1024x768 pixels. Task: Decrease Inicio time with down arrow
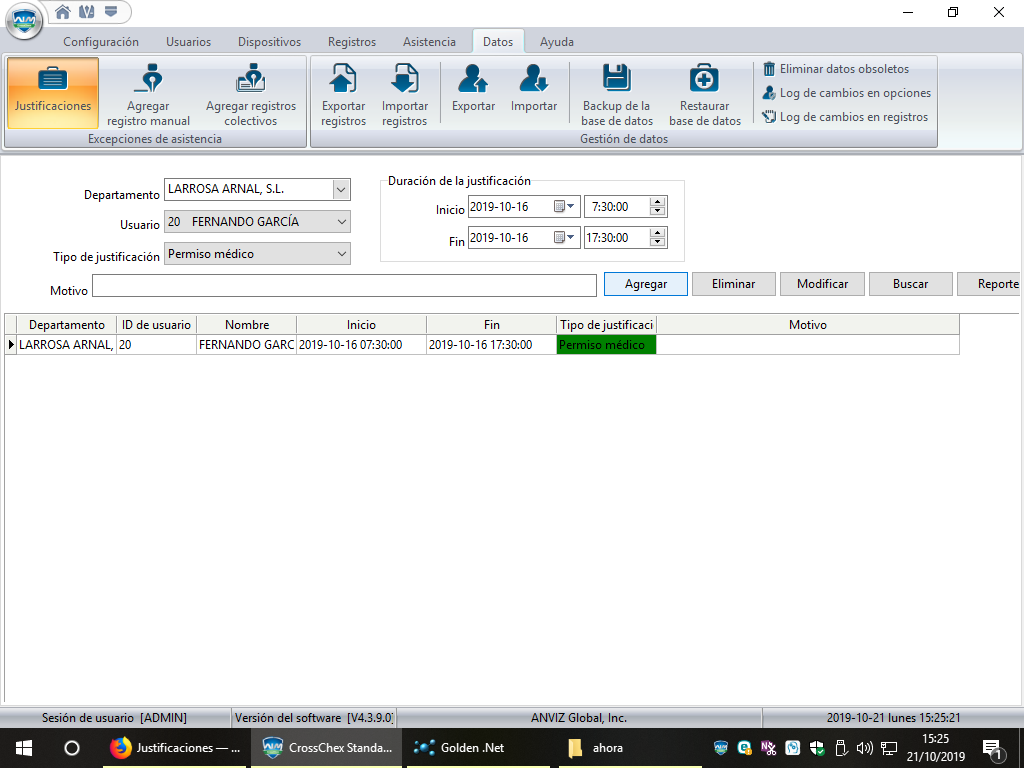click(x=658, y=211)
